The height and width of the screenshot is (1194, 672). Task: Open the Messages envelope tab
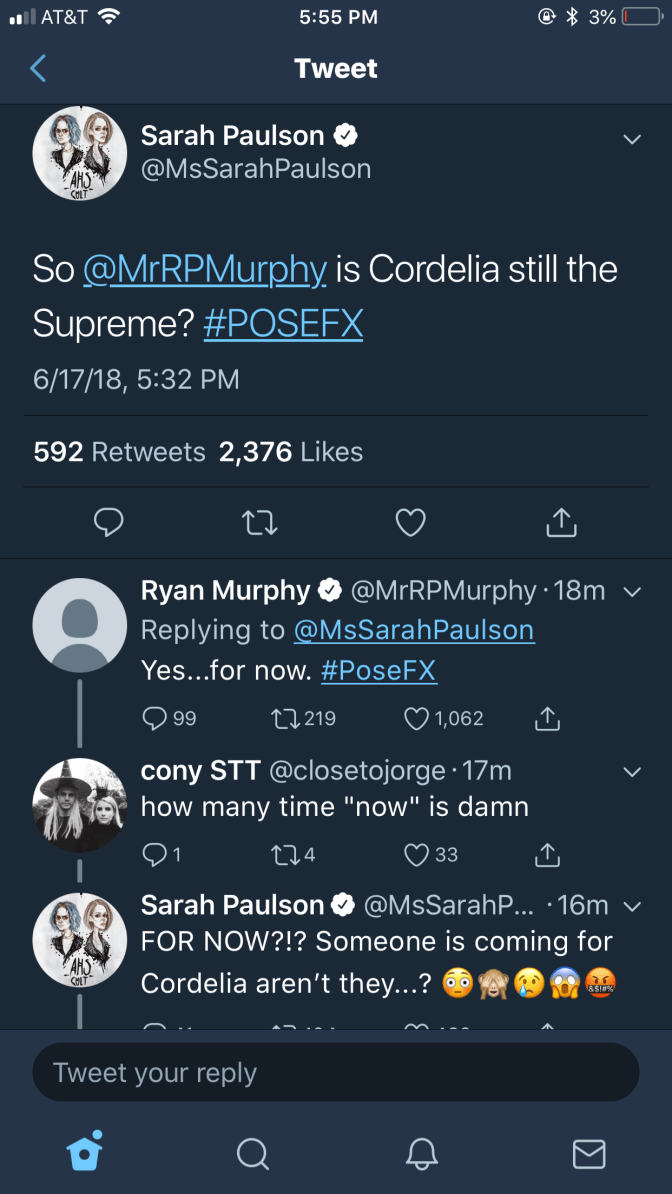[588, 1153]
